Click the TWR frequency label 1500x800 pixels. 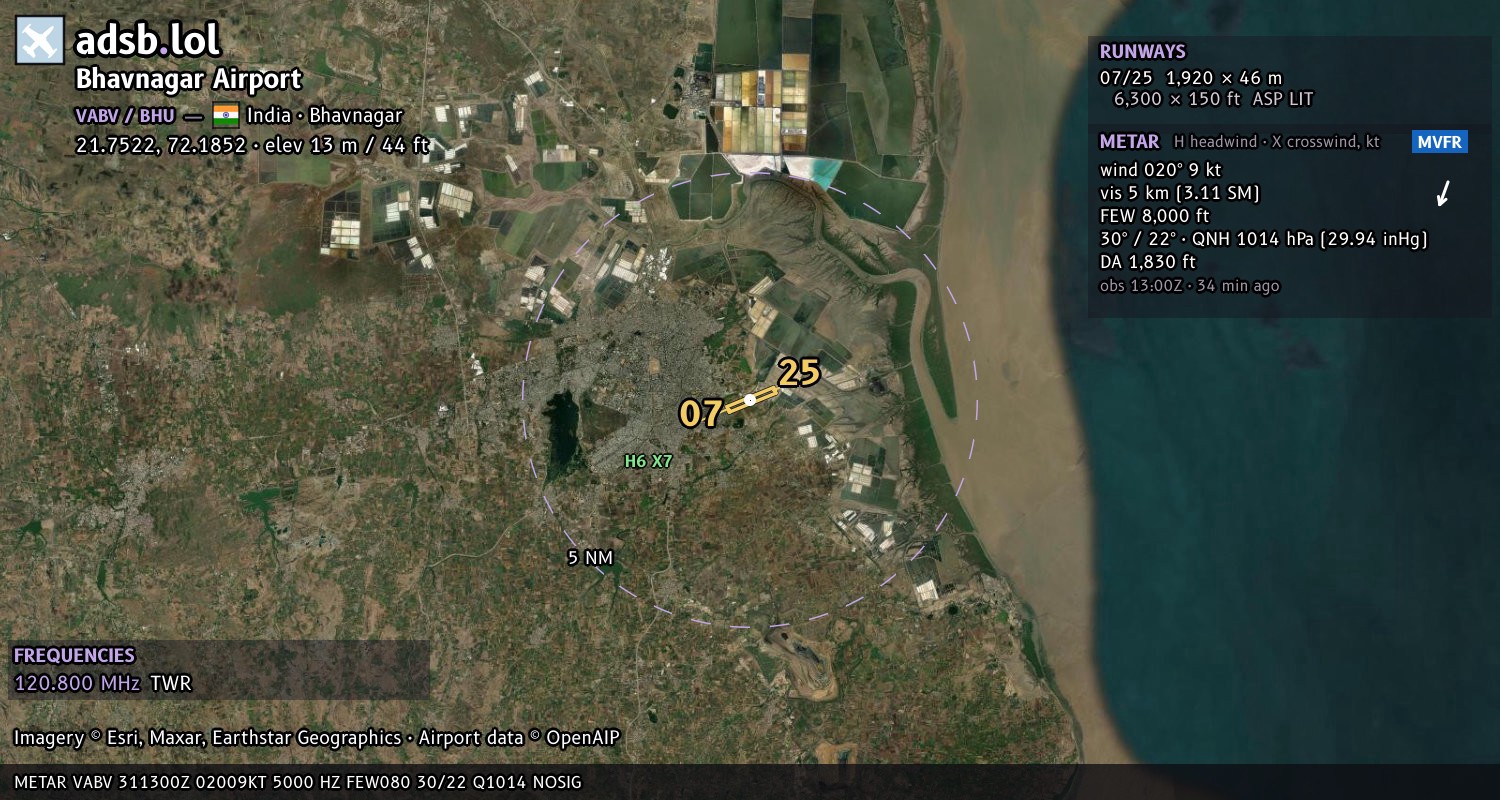click(170, 684)
